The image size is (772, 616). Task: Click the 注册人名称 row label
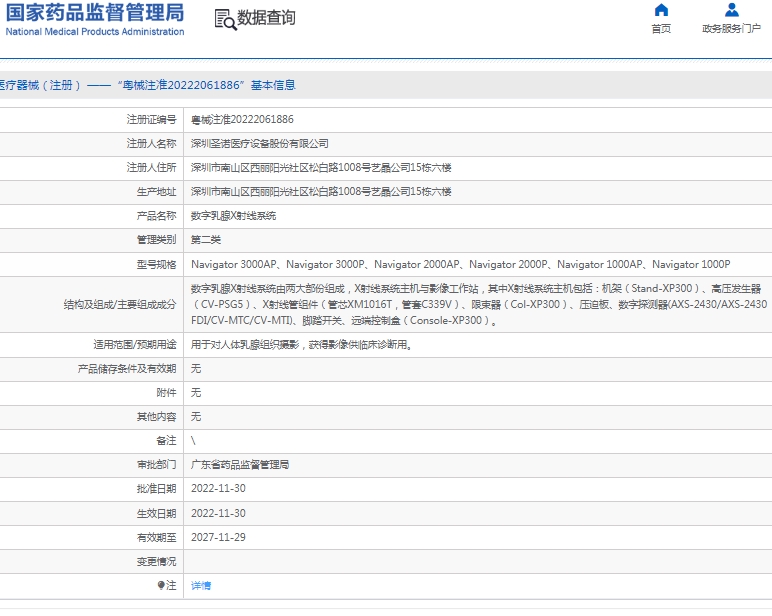point(151,144)
